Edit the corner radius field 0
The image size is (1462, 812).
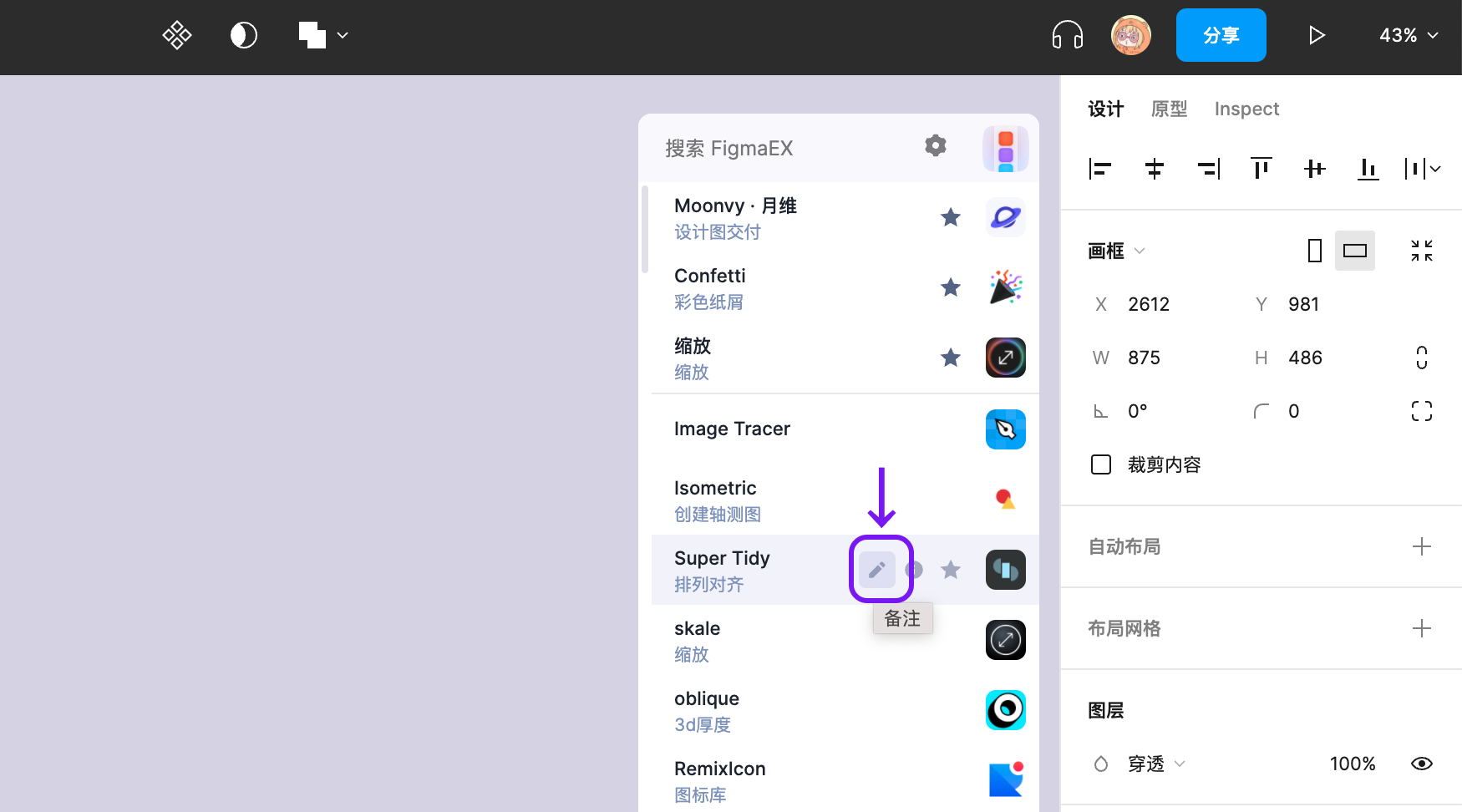[1294, 411]
